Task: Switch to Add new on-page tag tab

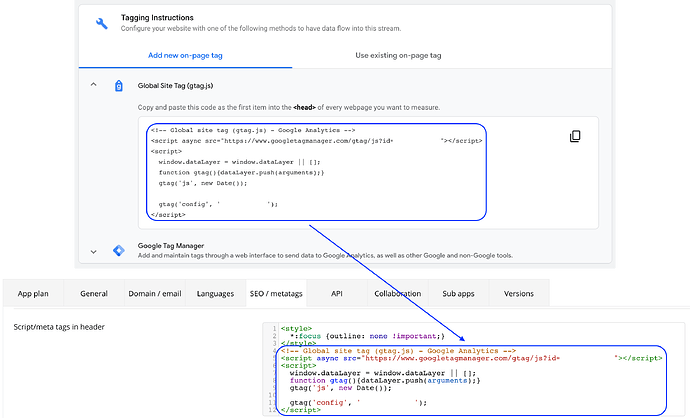Action: (x=185, y=55)
